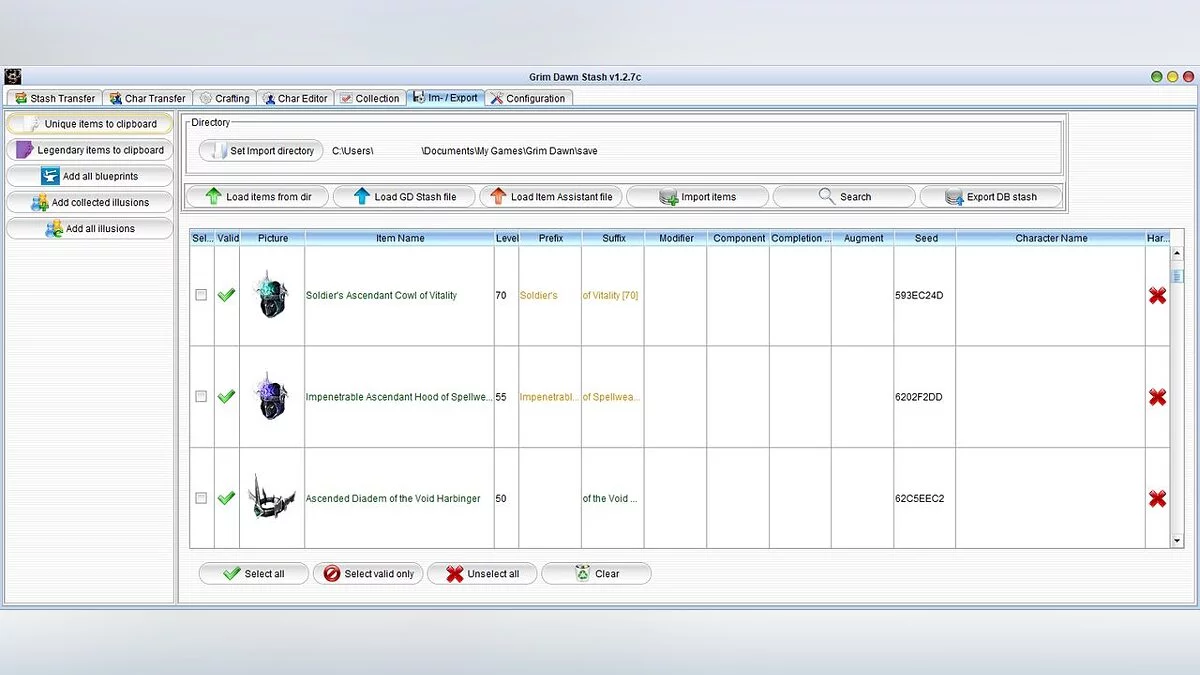Select 'Soldier's Ascendant Cowl of Vitality' text
The width and height of the screenshot is (1200, 675).
[381, 296]
